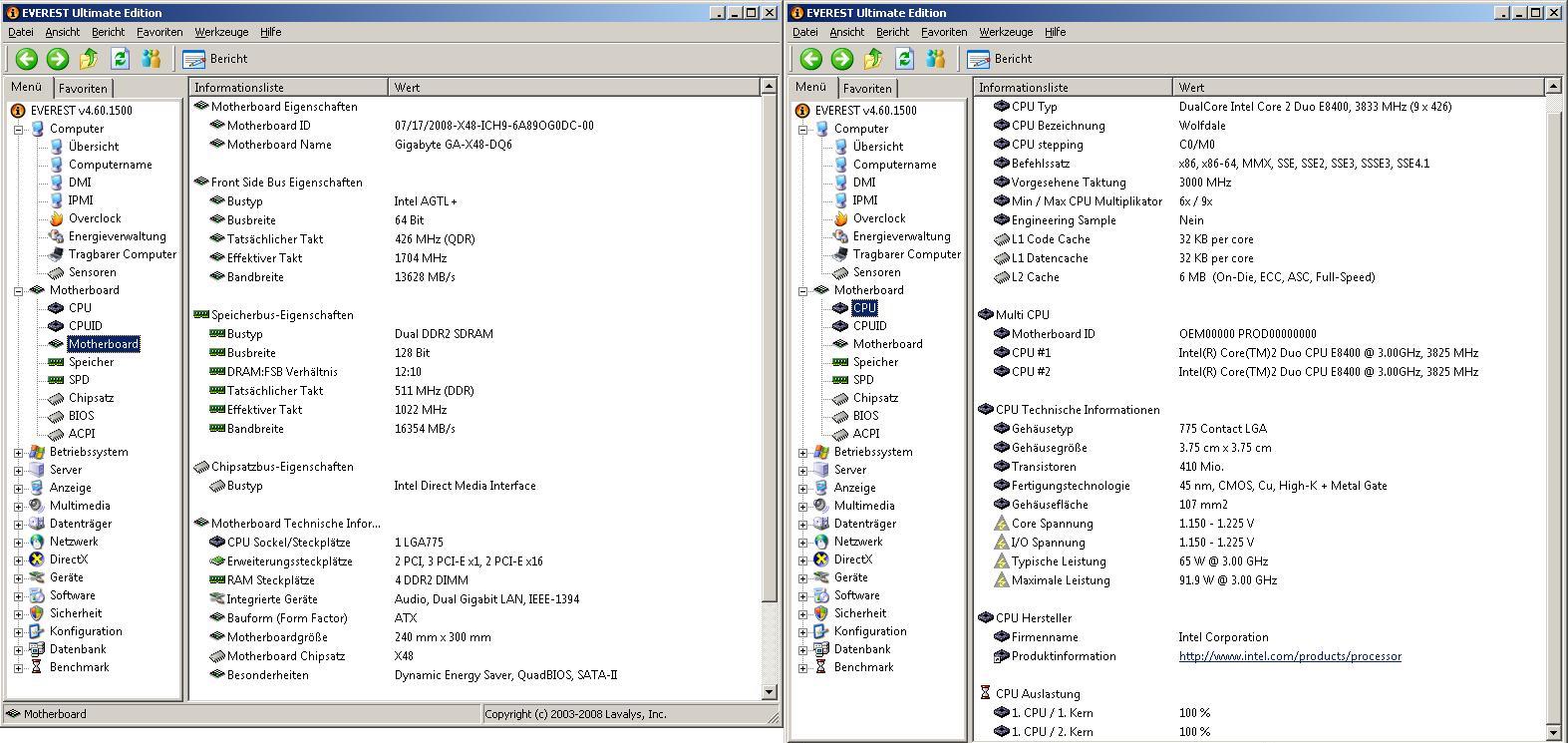The width and height of the screenshot is (1568, 743).
Task: Open the Favoriten menu in left window
Action: pyautogui.click(x=159, y=32)
